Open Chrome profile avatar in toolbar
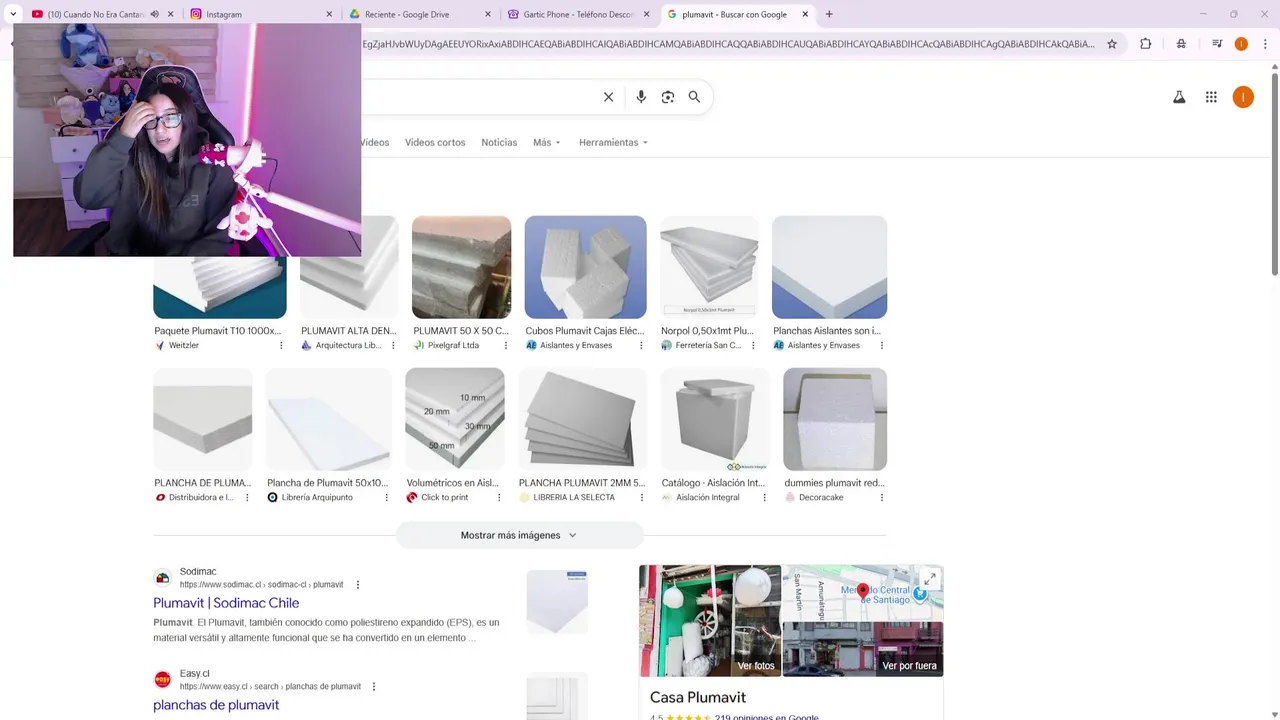 click(1241, 44)
